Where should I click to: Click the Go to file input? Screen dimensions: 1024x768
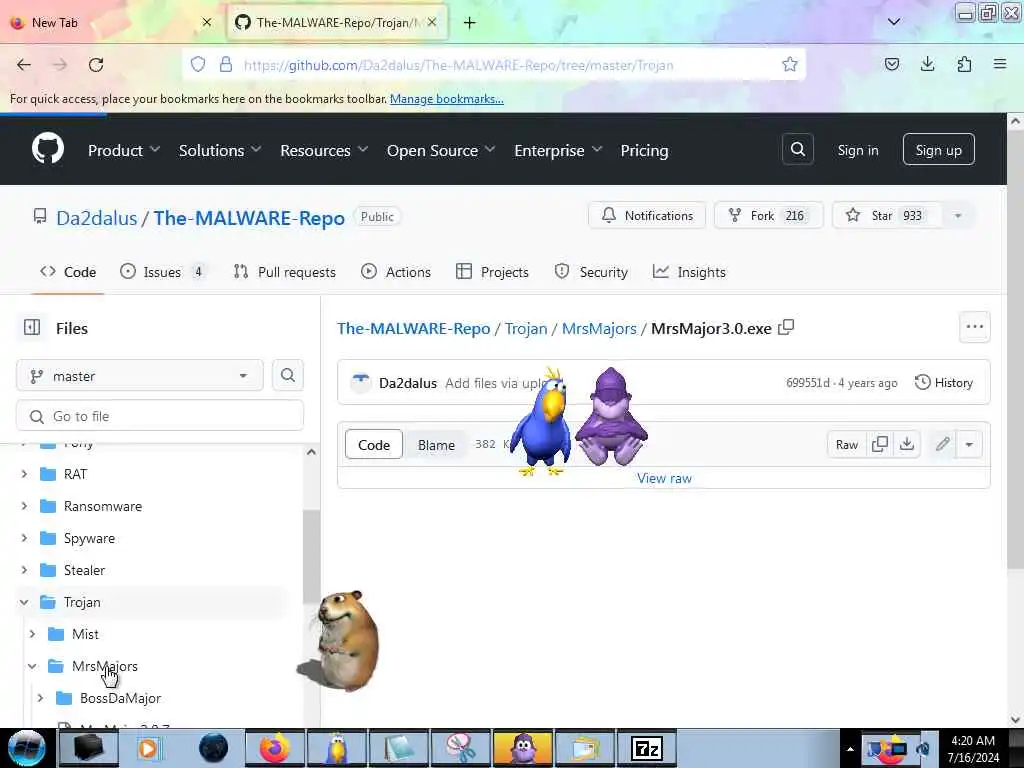click(x=160, y=416)
